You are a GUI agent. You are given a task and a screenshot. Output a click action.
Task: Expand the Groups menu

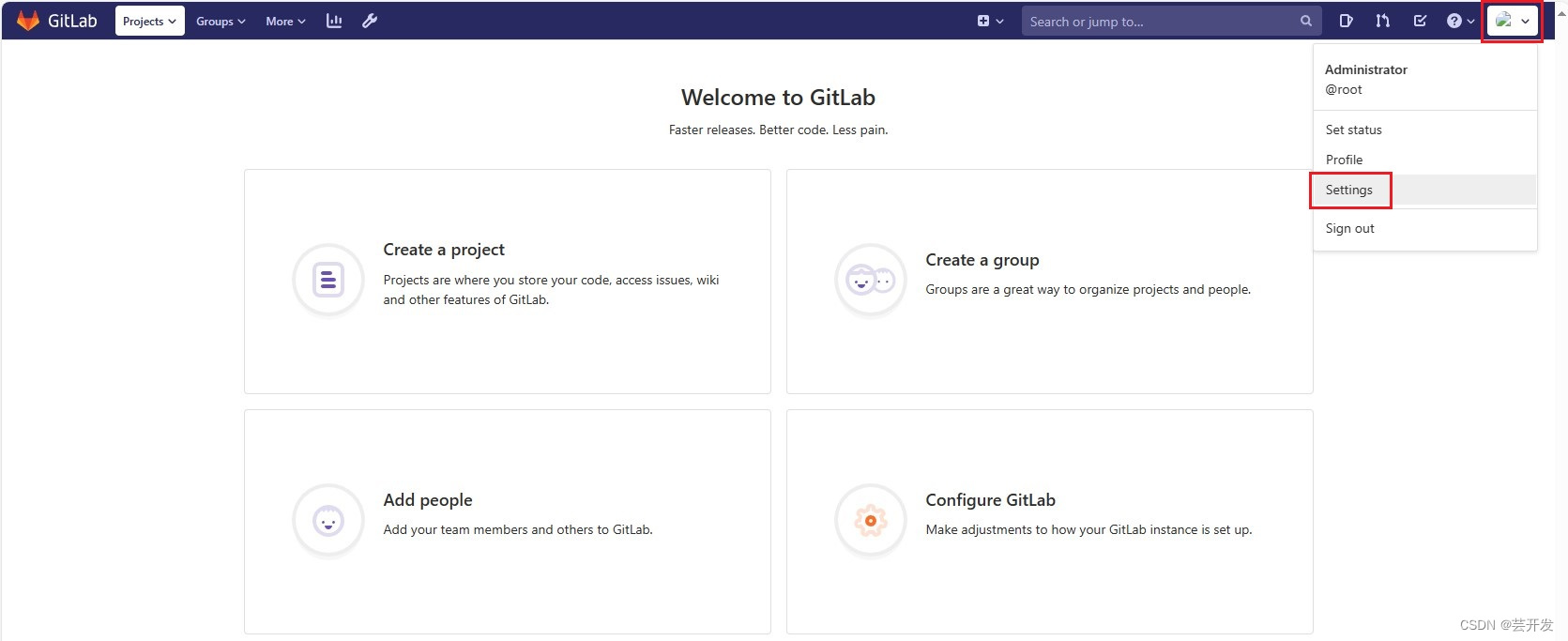coord(221,21)
